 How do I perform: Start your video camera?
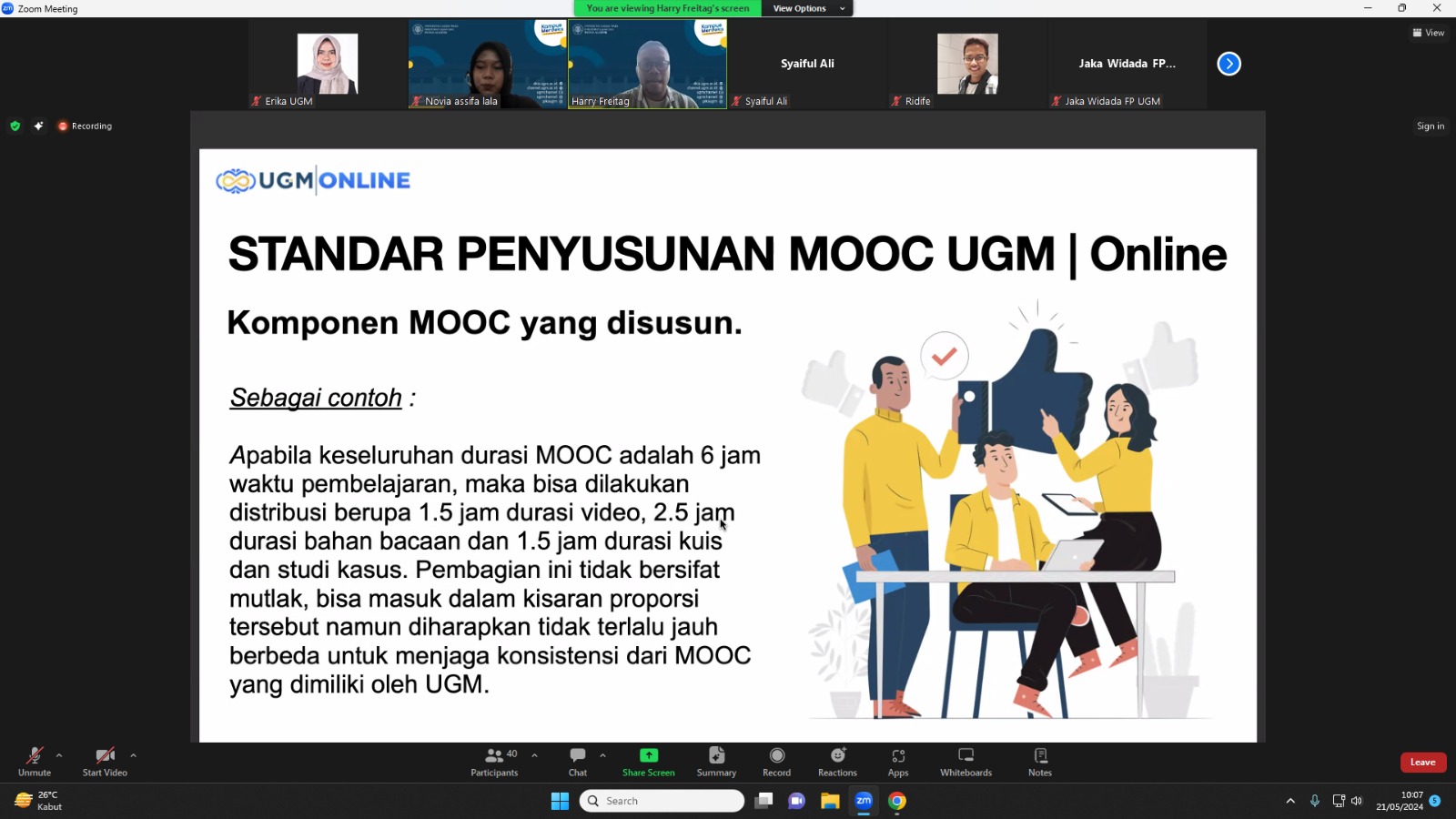point(103,761)
